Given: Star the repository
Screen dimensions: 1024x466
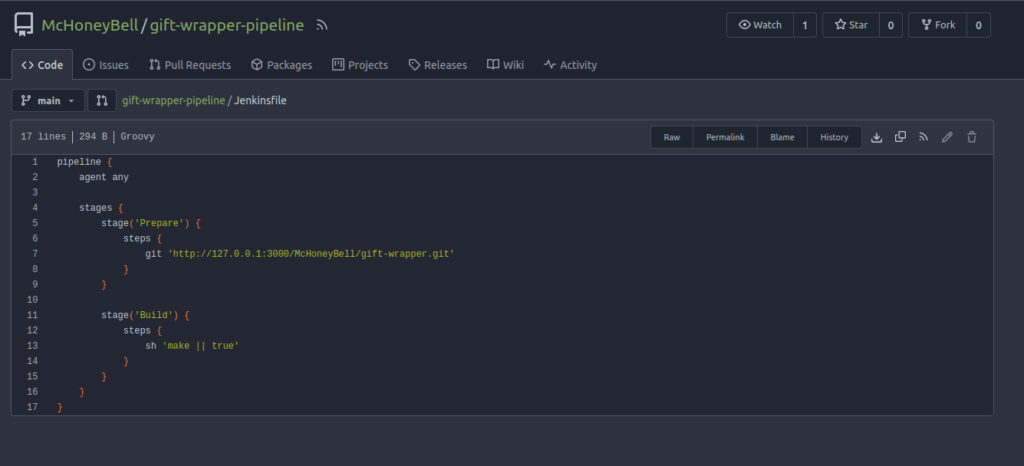Looking at the screenshot, I should coord(851,25).
